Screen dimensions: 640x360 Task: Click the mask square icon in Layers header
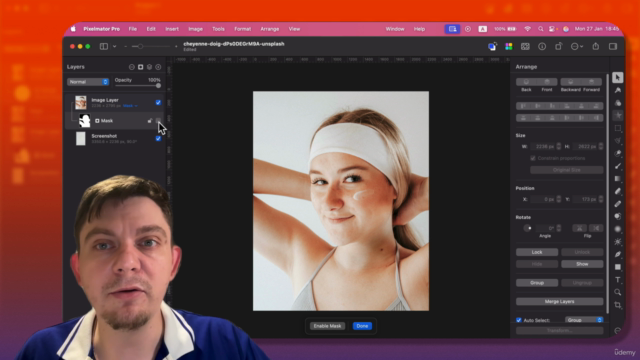coord(140,67)
